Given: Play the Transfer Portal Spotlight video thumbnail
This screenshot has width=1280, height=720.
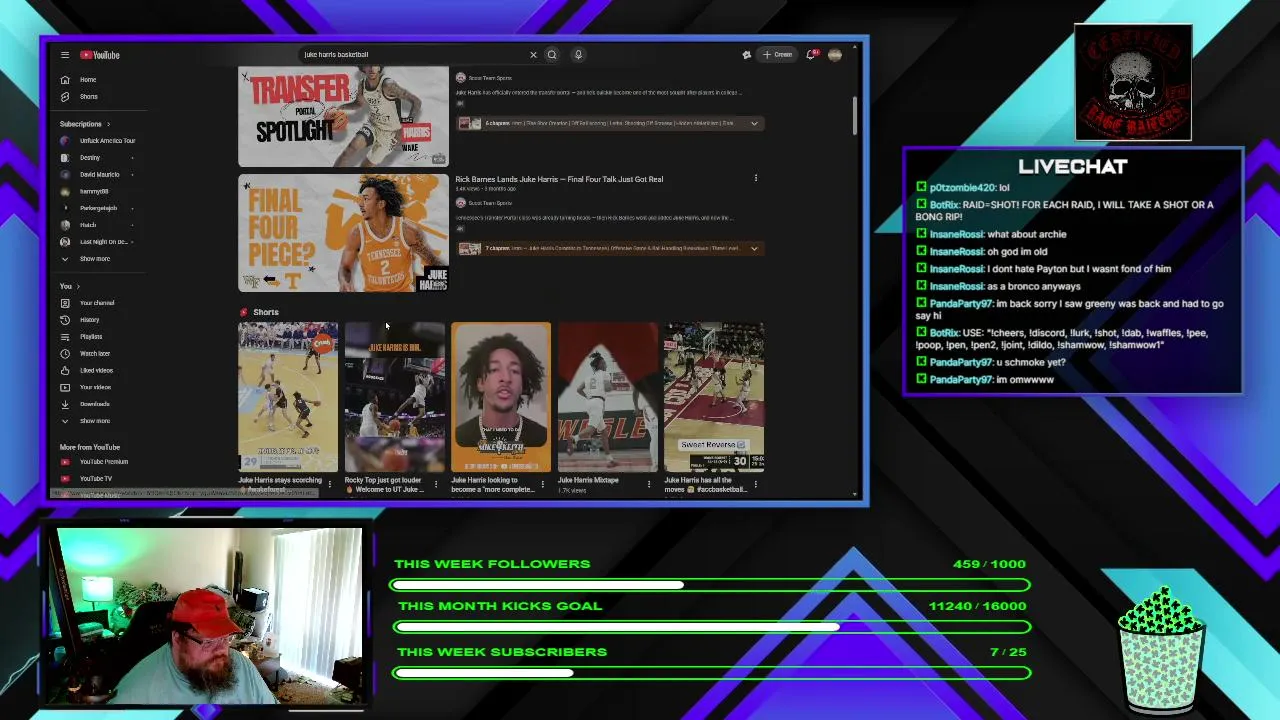Looking at the screenshot, I should click(343, 116).
